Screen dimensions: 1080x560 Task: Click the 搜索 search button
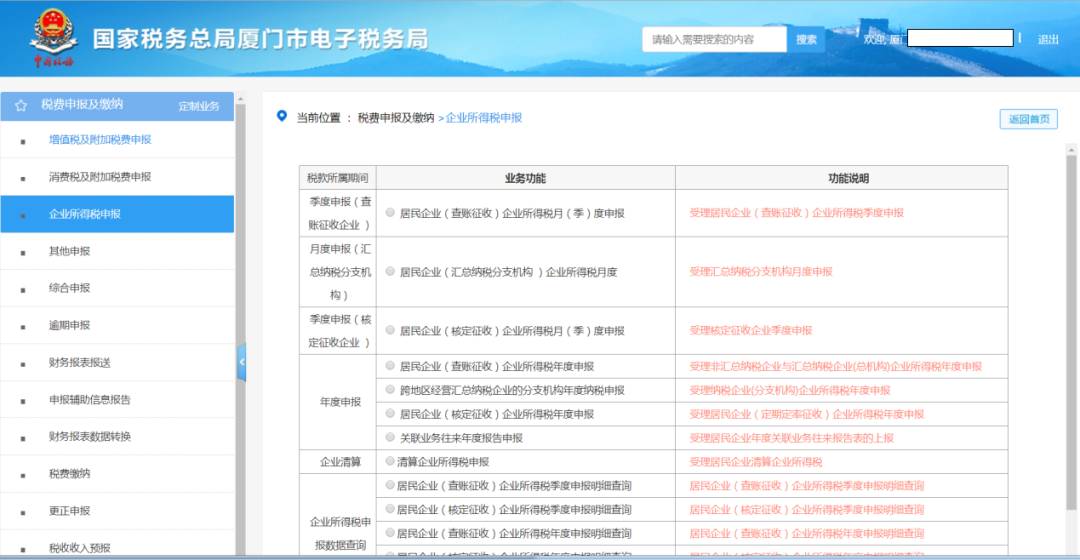(x=806, y=39)
